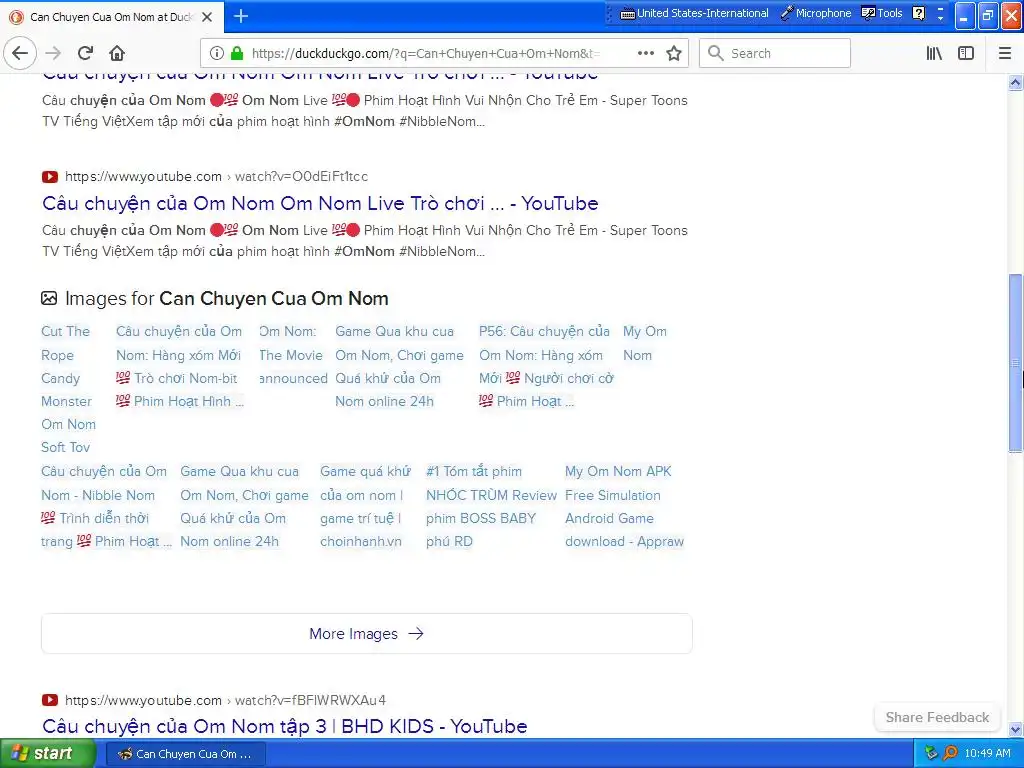Click the Share Feedback button
Viewport: 1024px width, 768px height.
coord(937,717)
